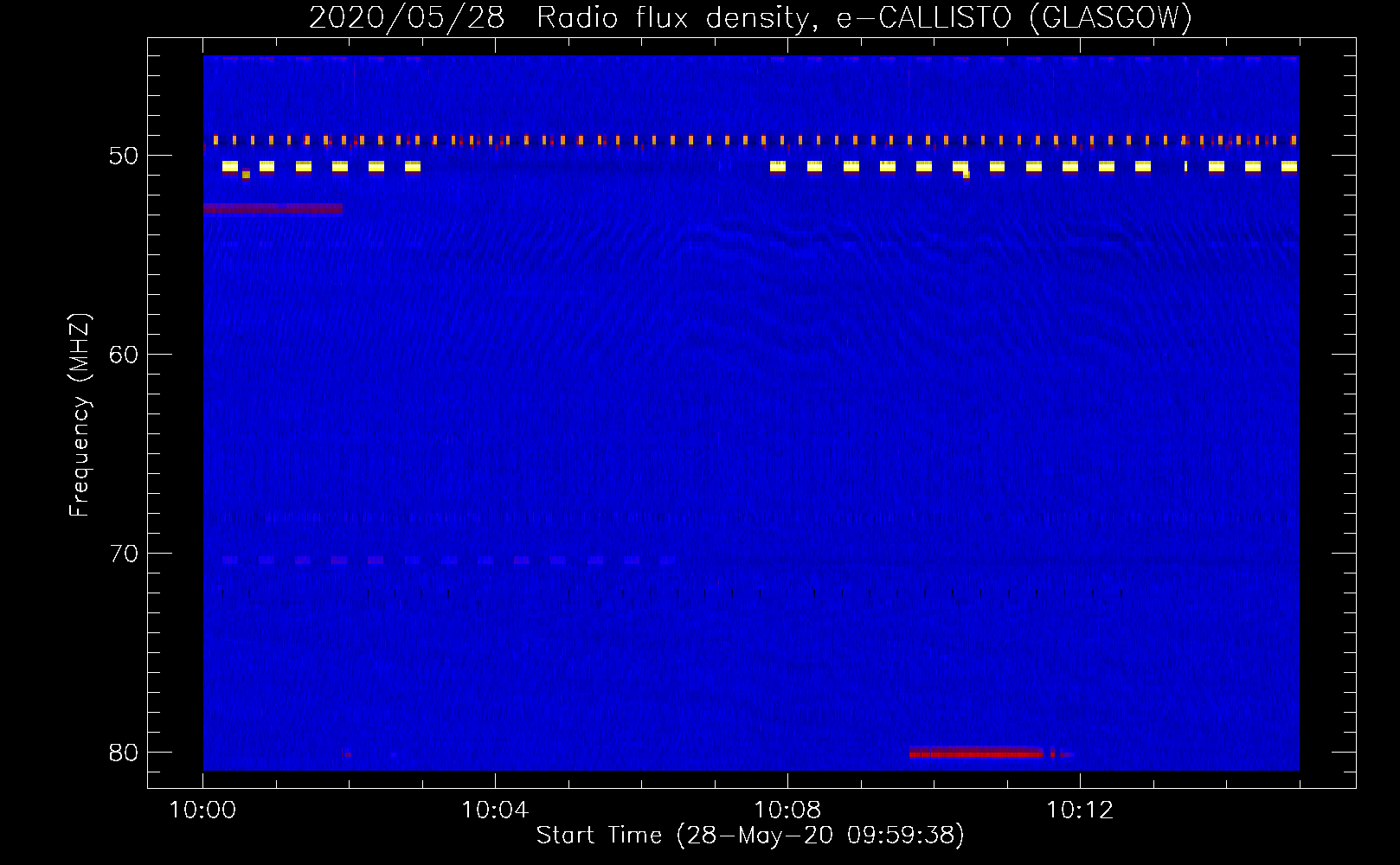This screenshot has width=1400, height=865.
Task: Click the 80 frequency tick label
Action: coord(124,753)
